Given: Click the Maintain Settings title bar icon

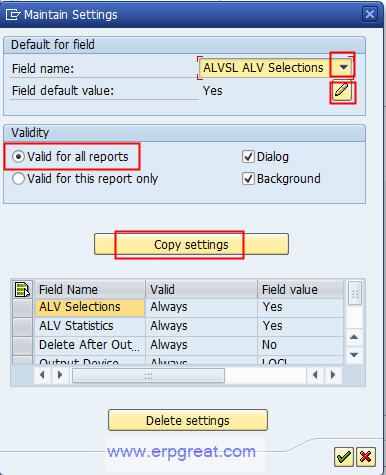Looking at the screenshot, I should point(13,14).
